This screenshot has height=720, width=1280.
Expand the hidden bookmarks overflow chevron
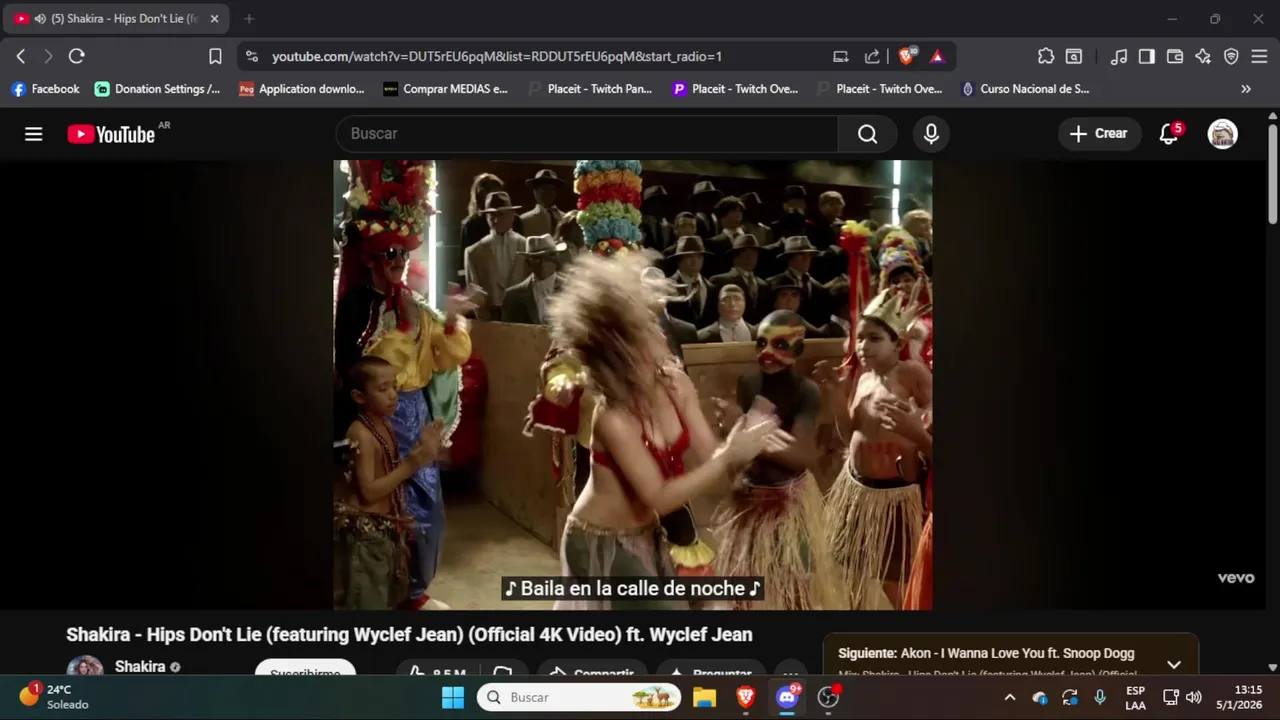point(1246,89)
